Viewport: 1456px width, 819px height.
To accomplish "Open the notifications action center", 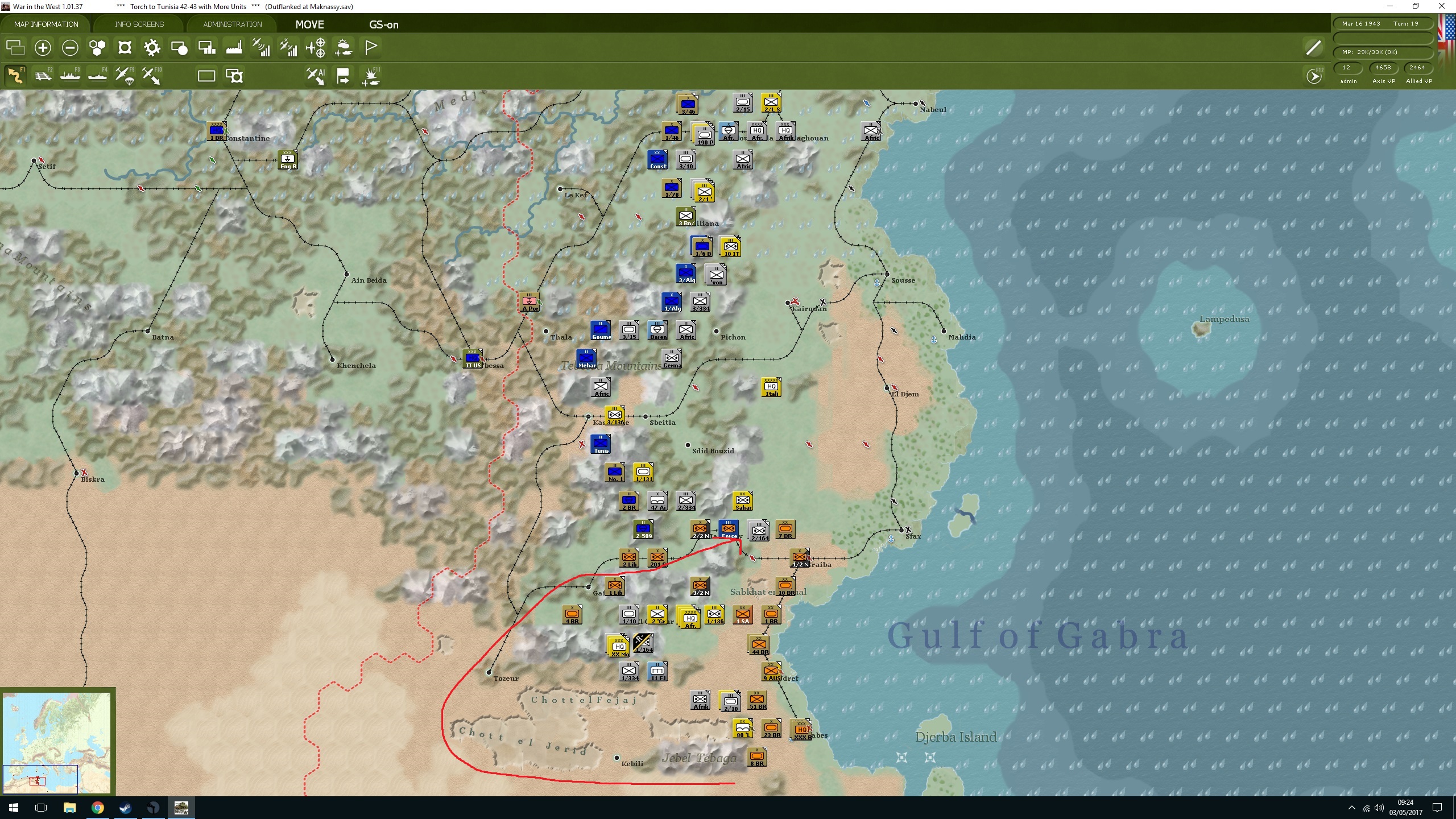I will (x=1437, y=808).
